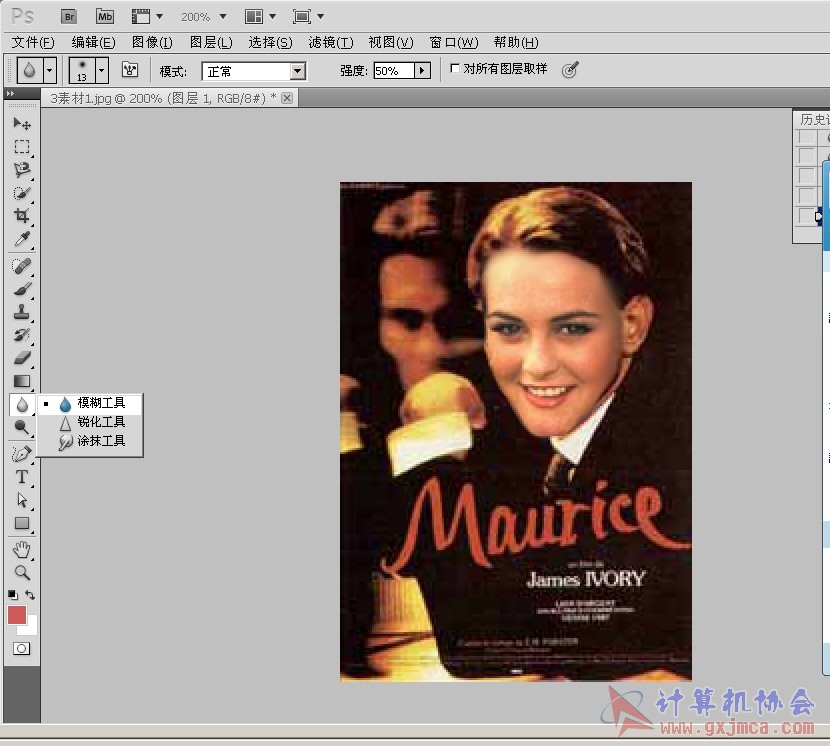The width and height of the screenshot is (830, 746).
Task: Click the 强度 value field showing 50%
Action: click(393, 70)
